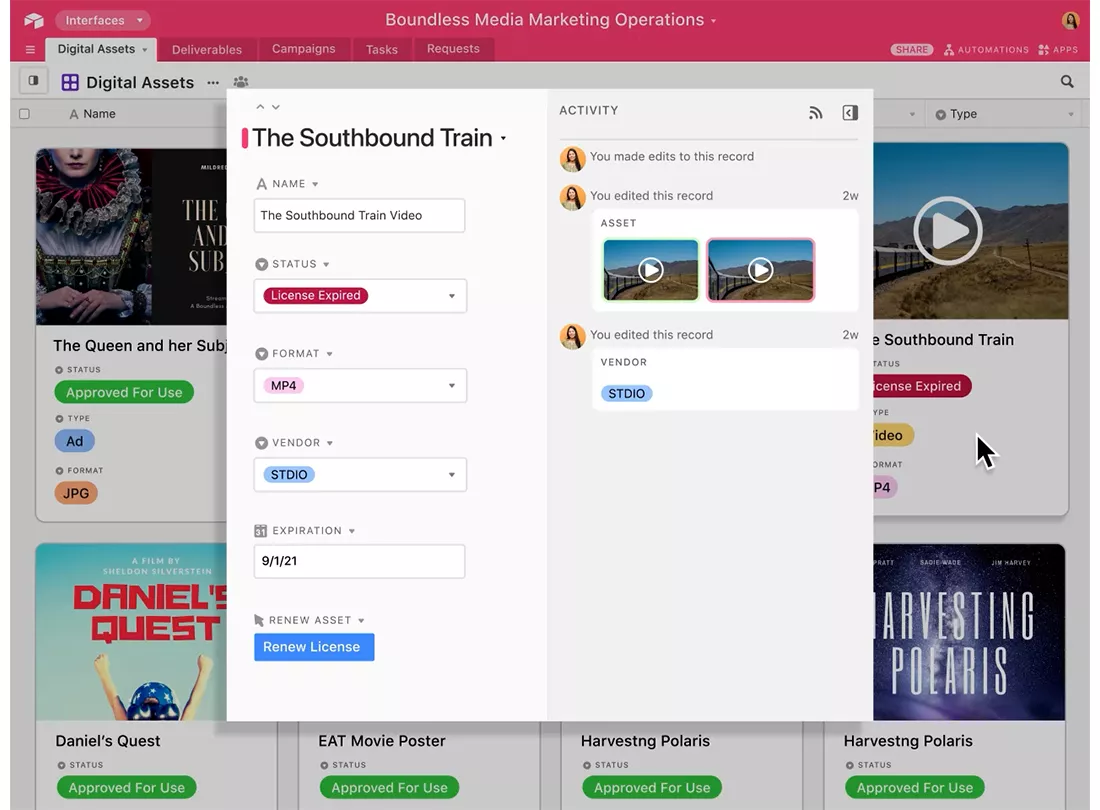This screenshot has height=810, width=1100.
Task: Open the VENDOR field label menu
Action: [330, 443]
